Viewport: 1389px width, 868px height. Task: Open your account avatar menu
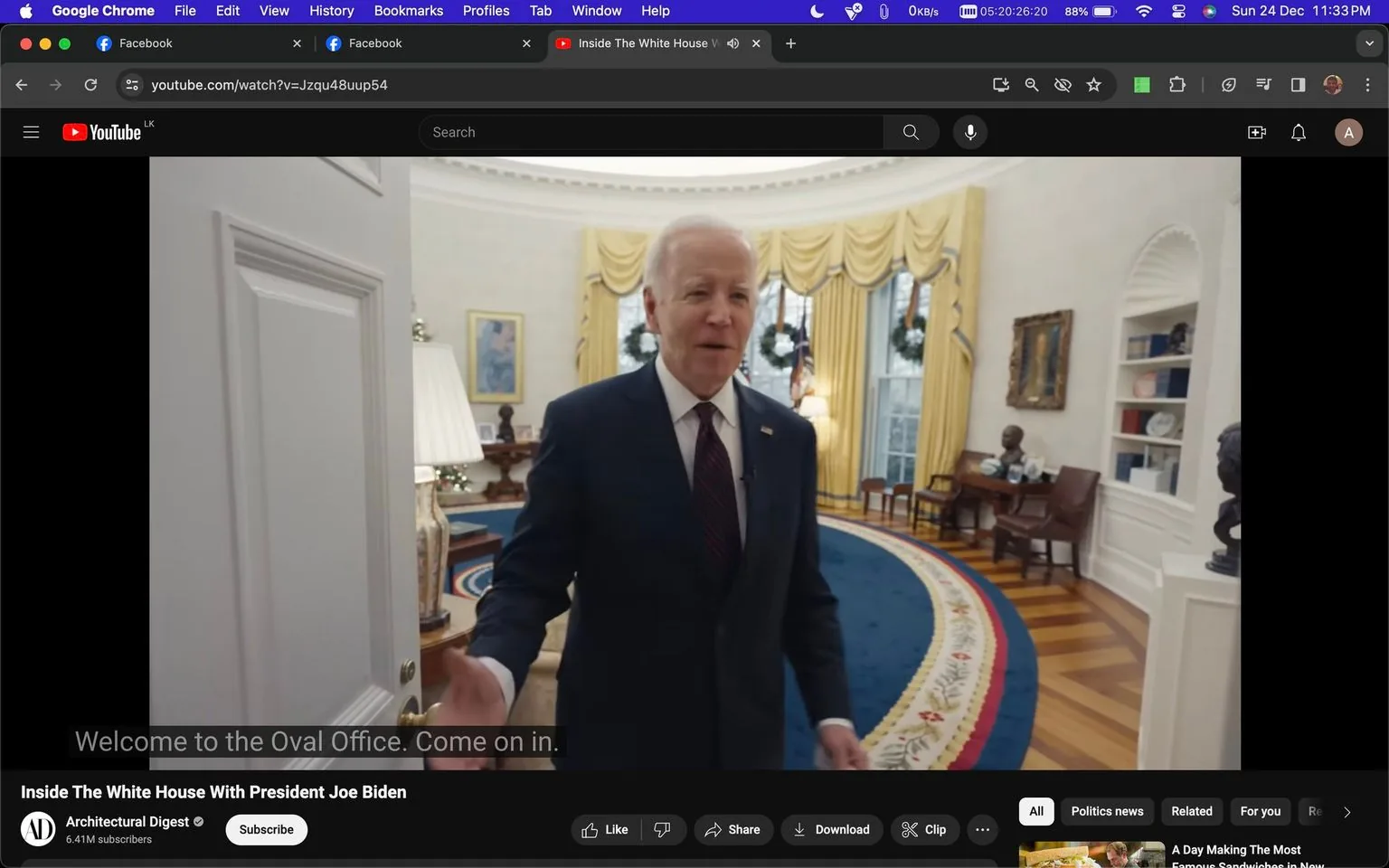click(x=1347, y=131)
